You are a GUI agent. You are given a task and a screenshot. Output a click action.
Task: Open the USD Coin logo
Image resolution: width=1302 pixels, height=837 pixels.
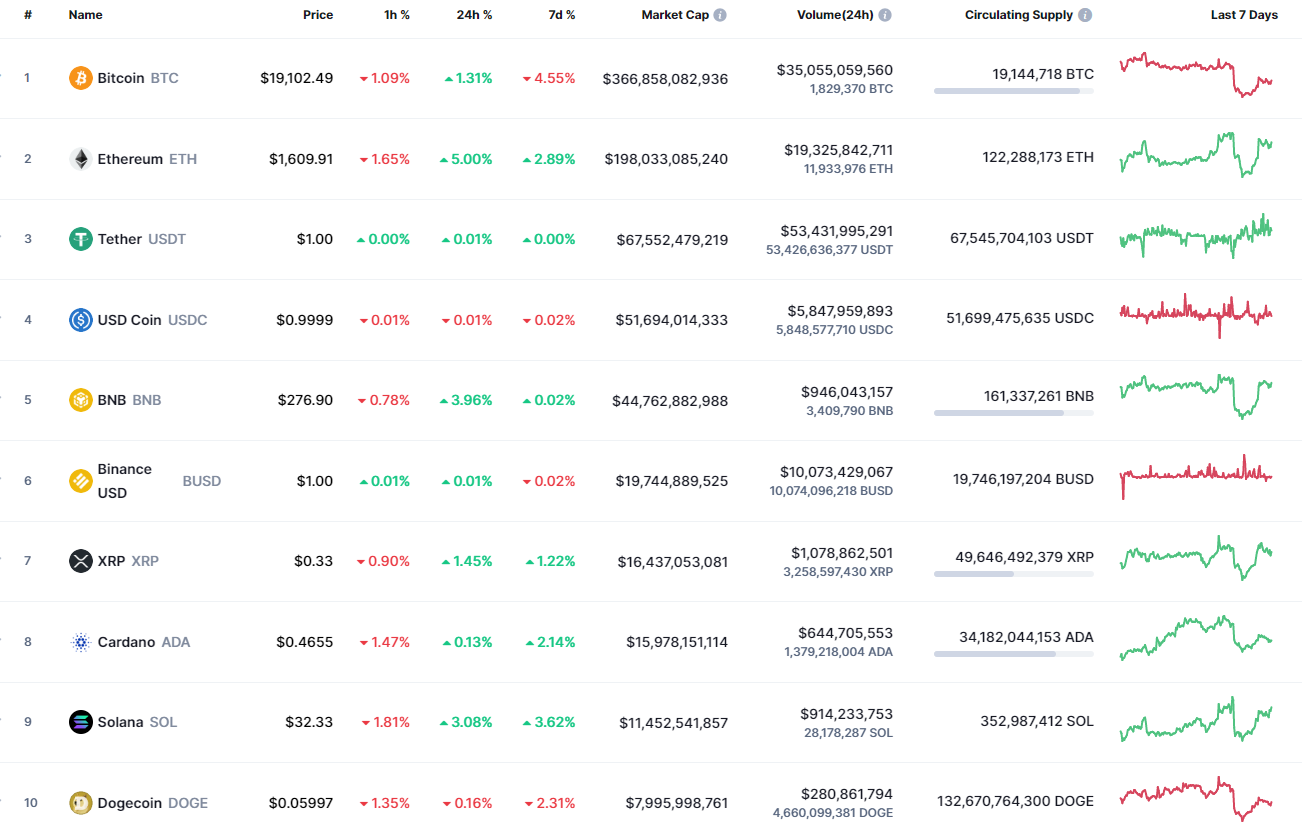point(78,319)
